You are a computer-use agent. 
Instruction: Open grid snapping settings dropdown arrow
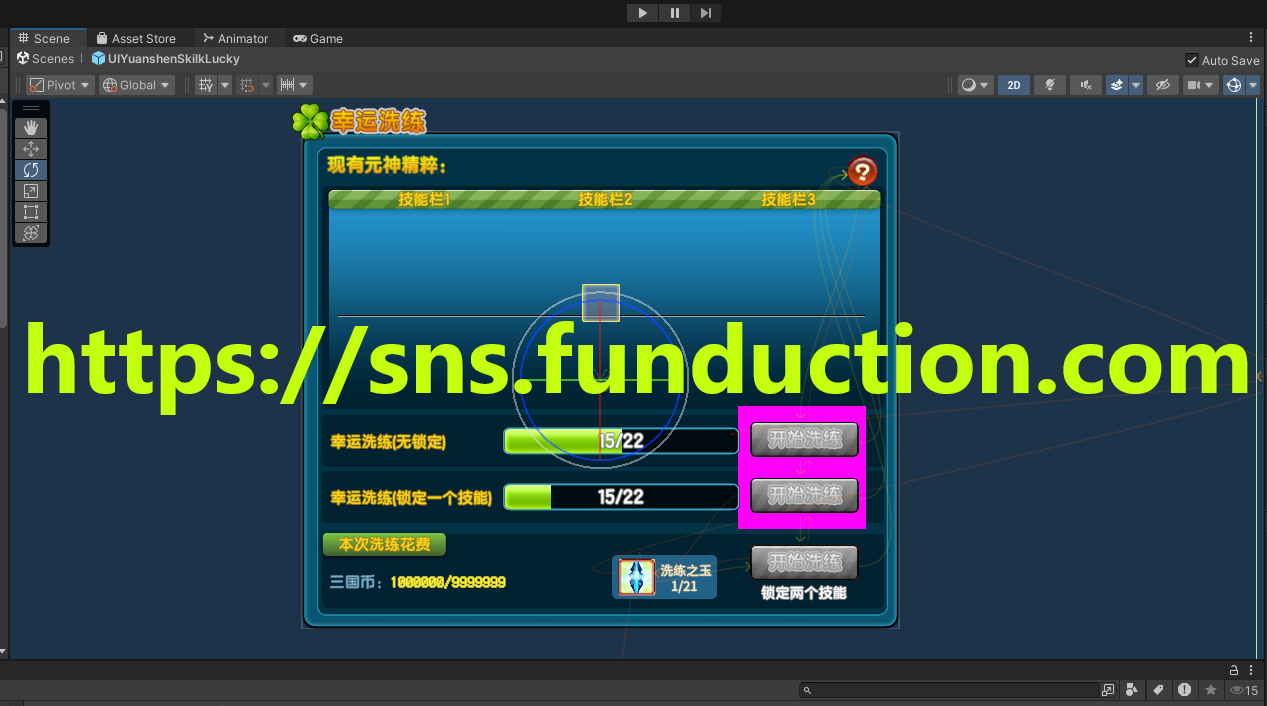(x=266, y=85)
